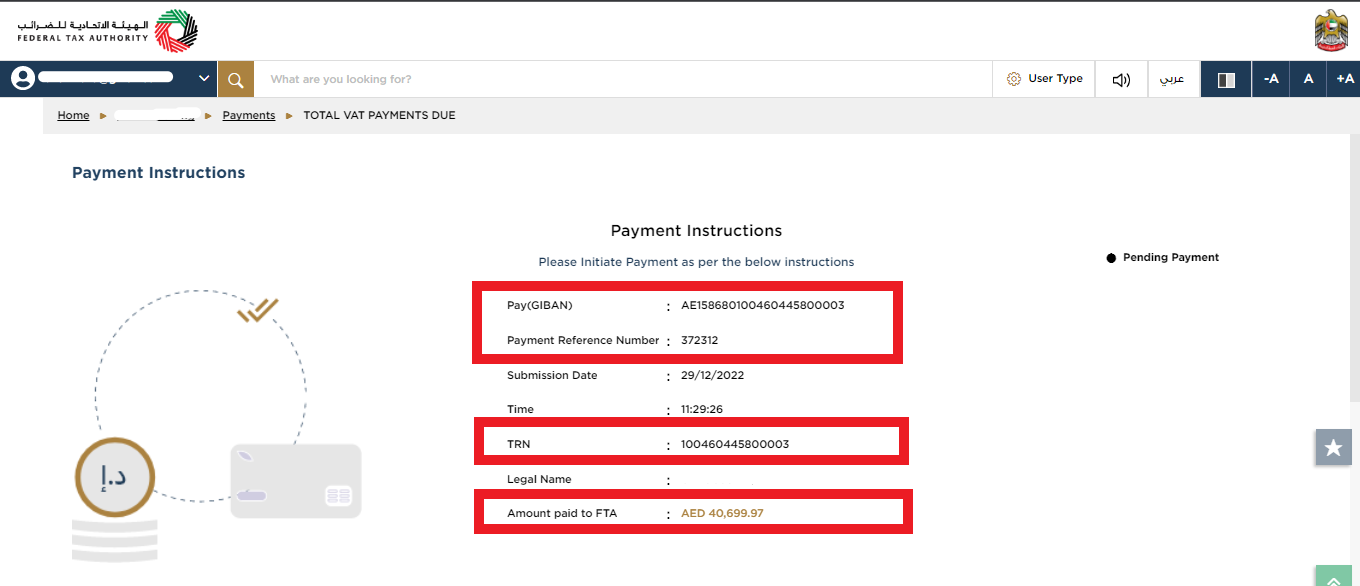Increase font size with +A
Viewport: 1360px width, 586px height.
[x=1344, y=79]
